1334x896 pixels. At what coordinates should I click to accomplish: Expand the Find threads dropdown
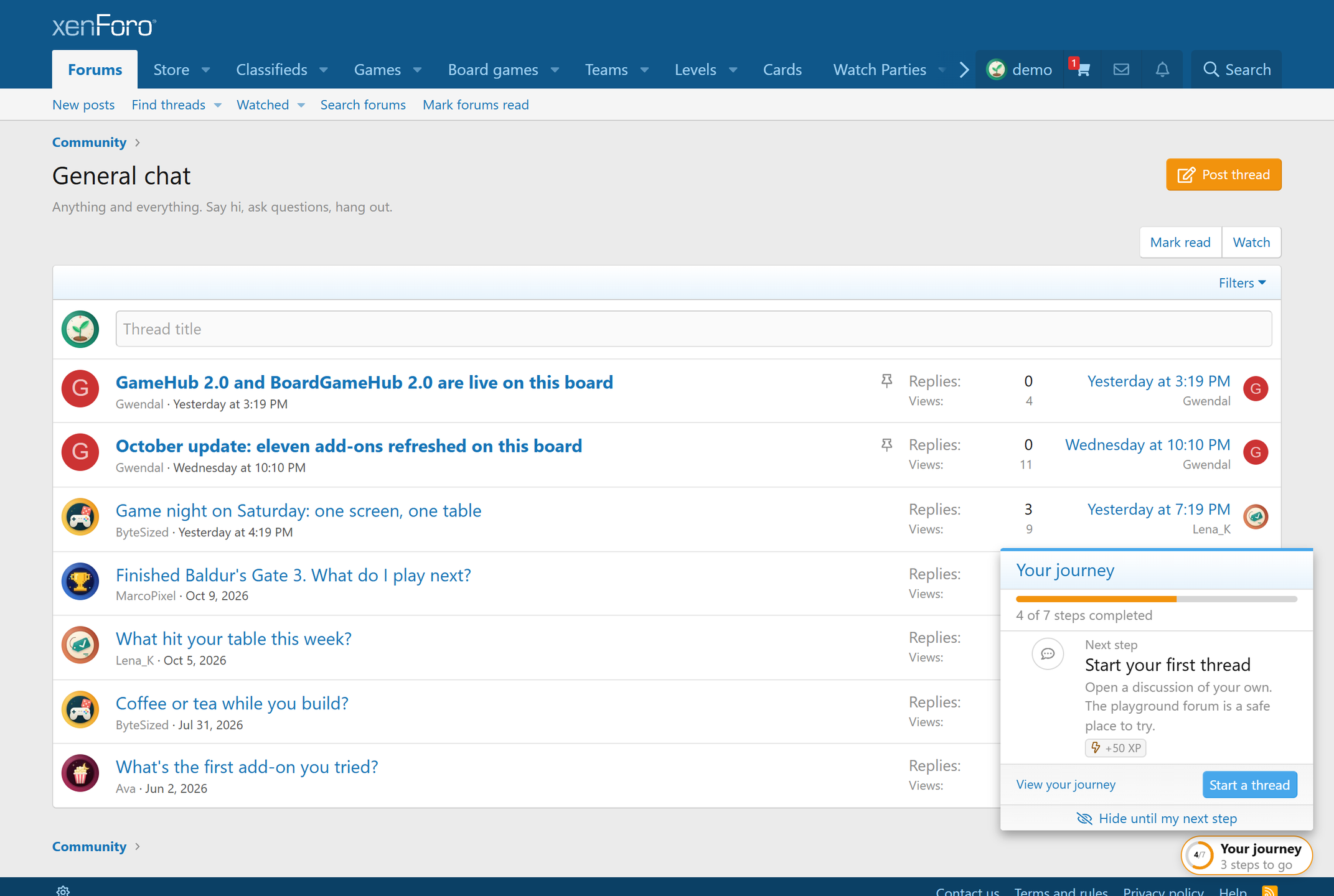pos(218,105)
